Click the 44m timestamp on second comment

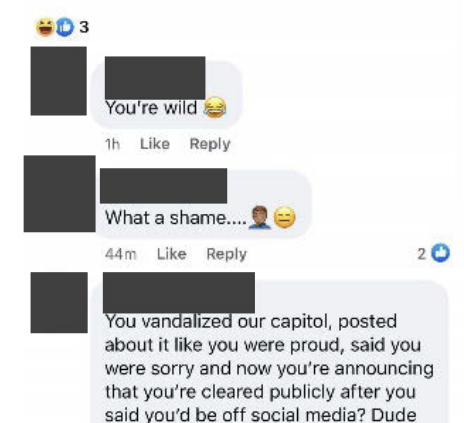pos(121,254)
